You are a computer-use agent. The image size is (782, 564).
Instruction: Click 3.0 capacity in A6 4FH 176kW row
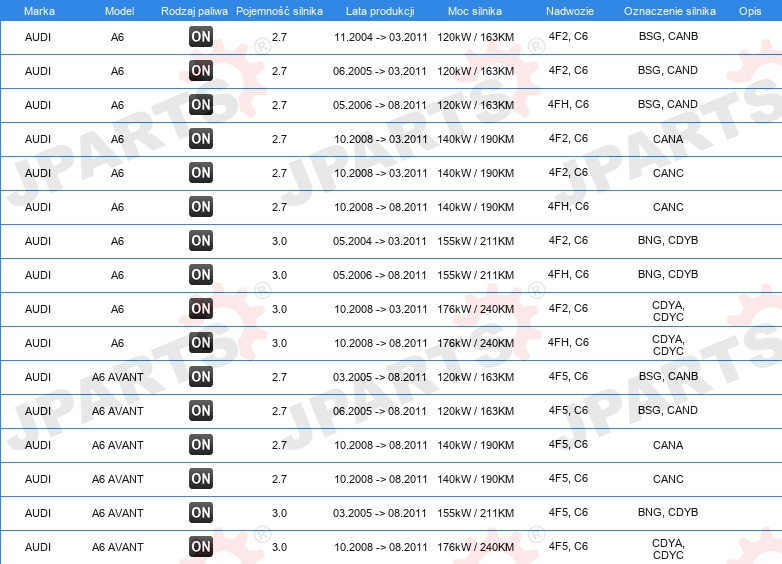(x=279, y=343)
